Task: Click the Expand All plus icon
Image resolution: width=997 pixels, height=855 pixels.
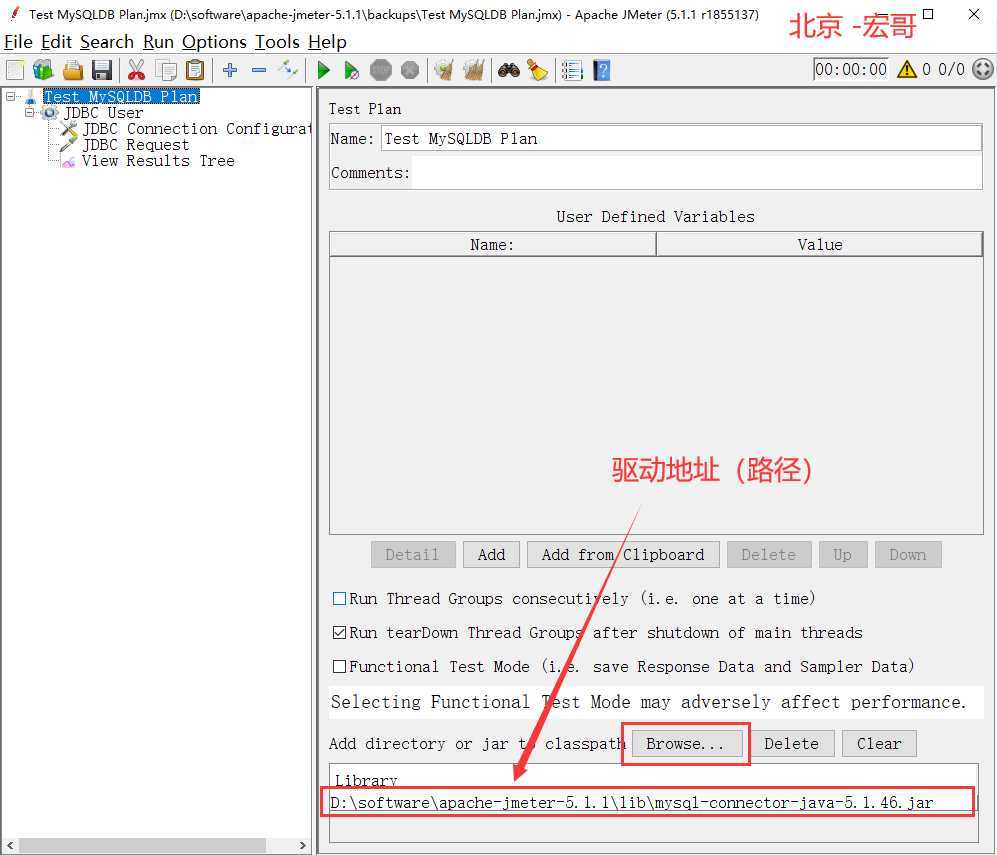Action: 230,70
